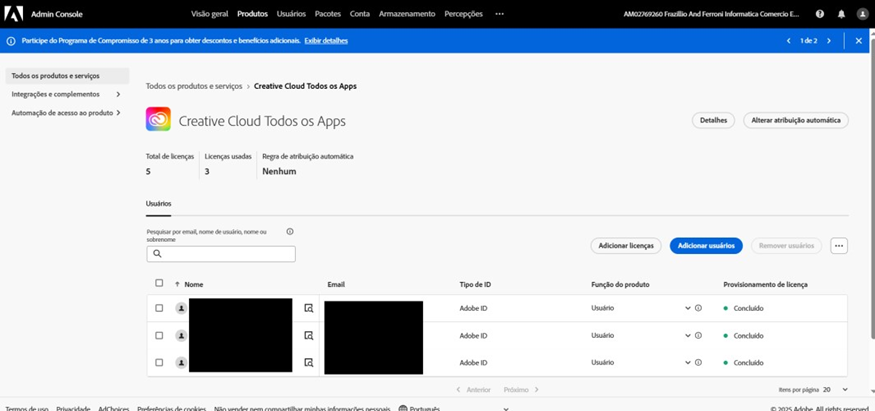Image resolution: width=875 pixels, height=411 pixels.
Task: Tick the third user's checkbox
Action: click(x=159, y=362)
